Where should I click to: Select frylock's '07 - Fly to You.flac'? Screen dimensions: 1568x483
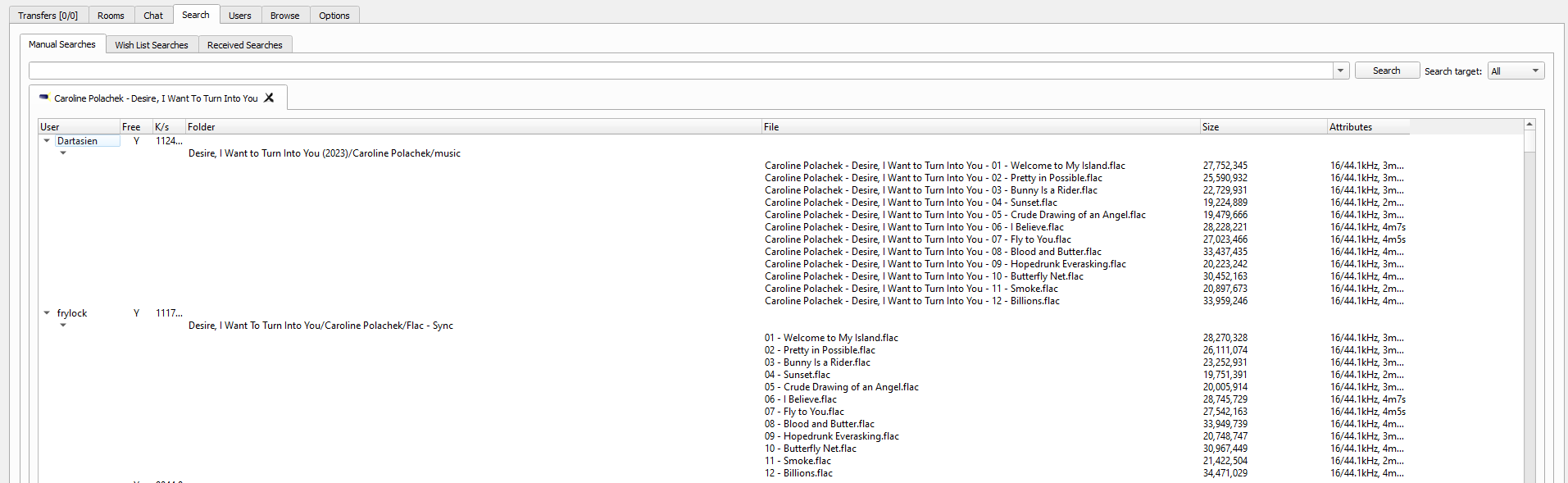(x=804, y=412)
